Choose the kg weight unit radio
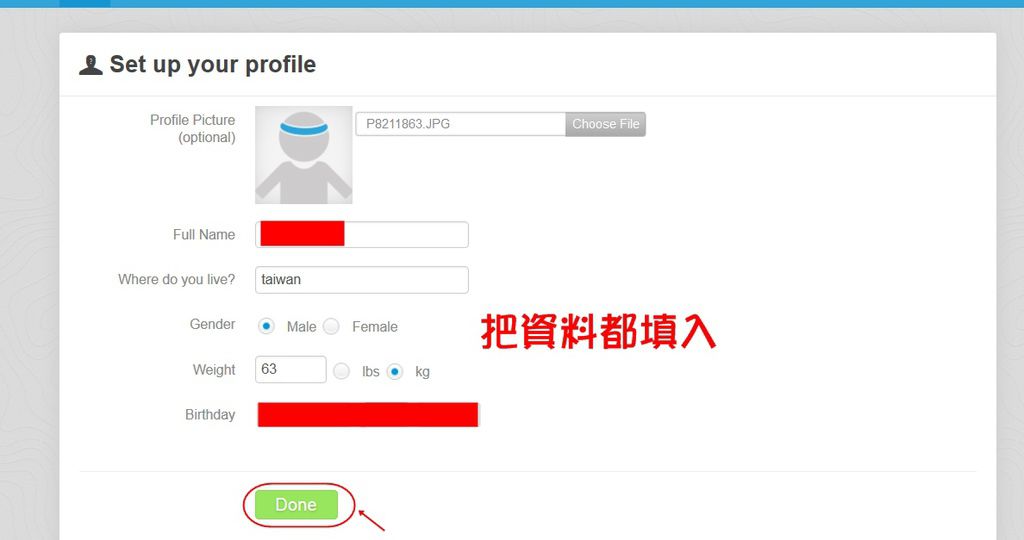The width and height of the screenshot is (1024, 540). [x=394, y=372]
